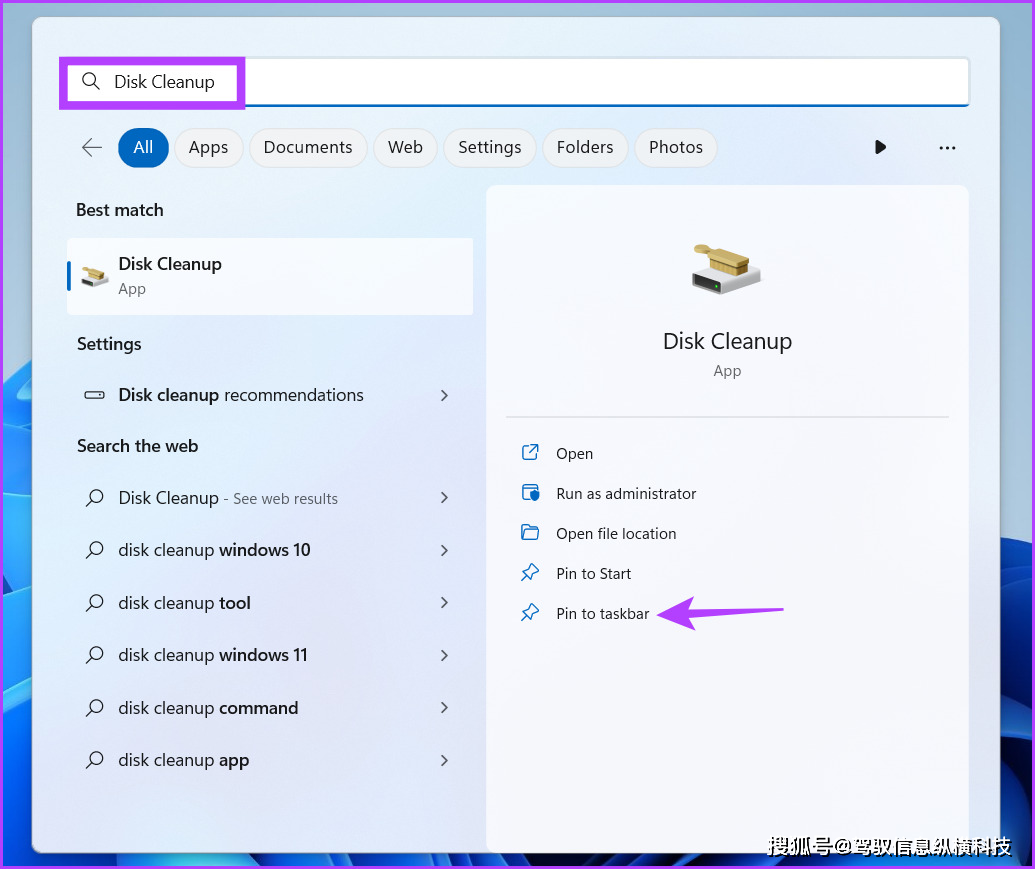Open Disk cleanup recommendations setting
This screenshot has width=1035, height=869.
pyautogui.click(x=270, y=395)
